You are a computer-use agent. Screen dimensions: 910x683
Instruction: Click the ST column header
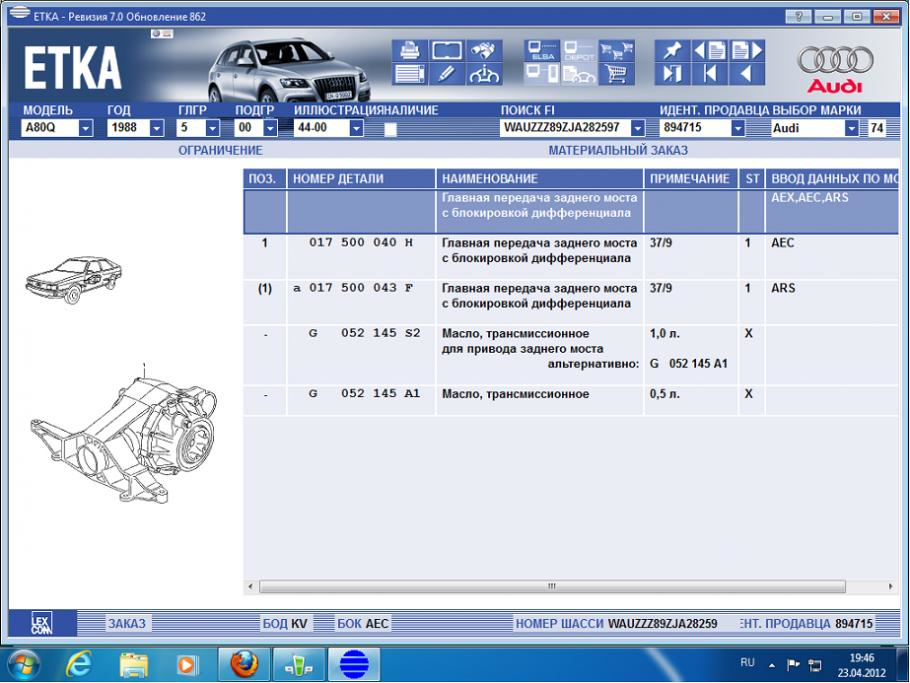point(752,179)
